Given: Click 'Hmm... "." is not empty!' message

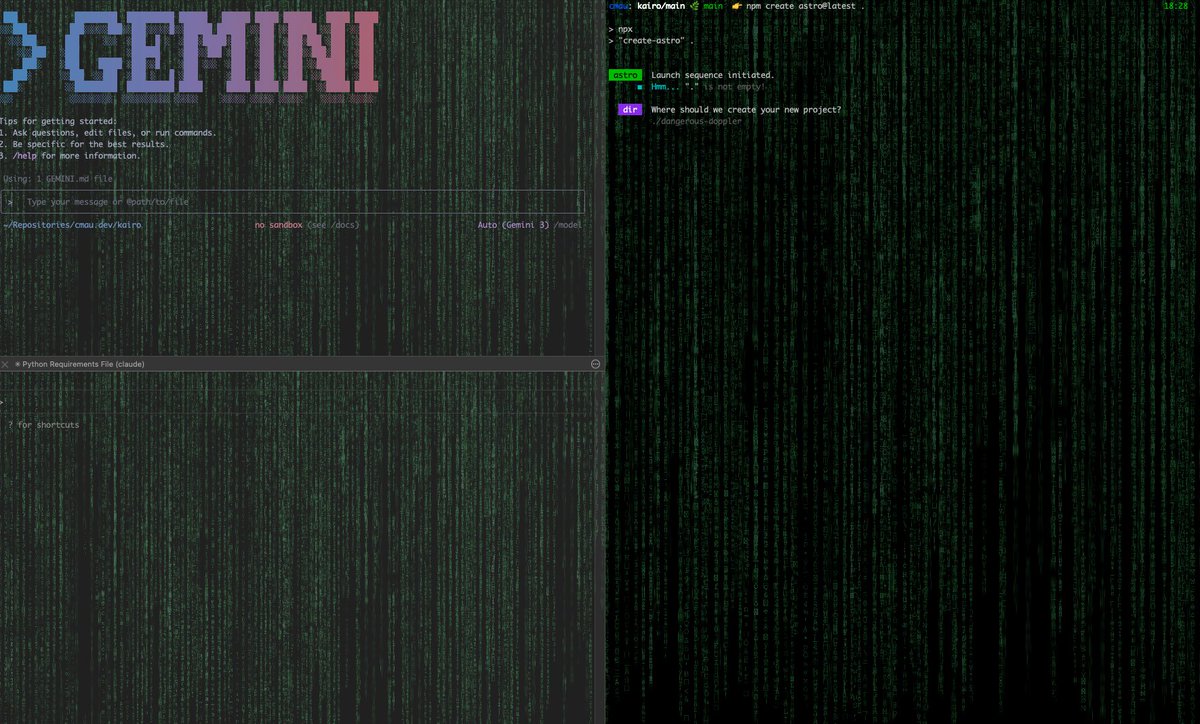Looking at the screenshot, I should click(707, 87).
